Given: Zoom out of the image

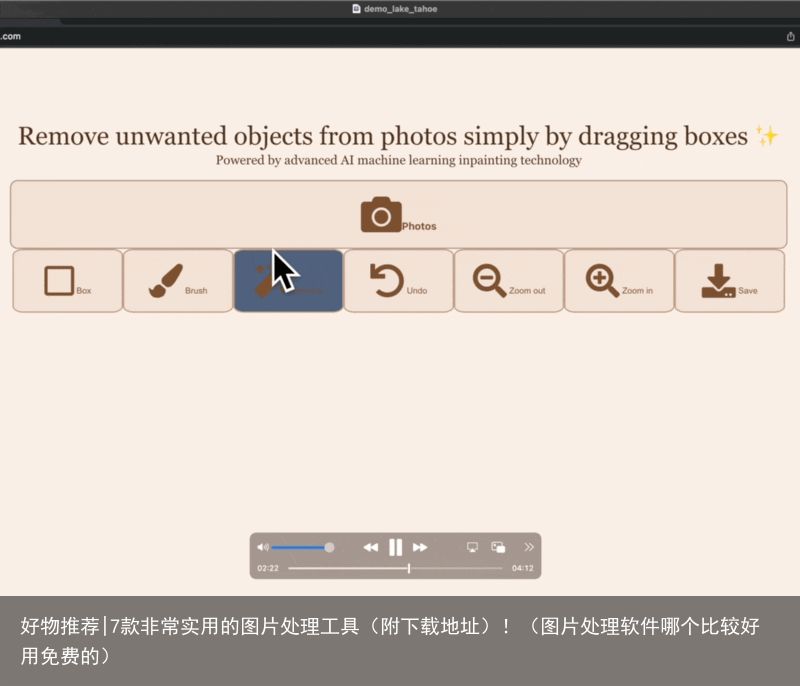Looking at the screenshot, I should (509, 281).
